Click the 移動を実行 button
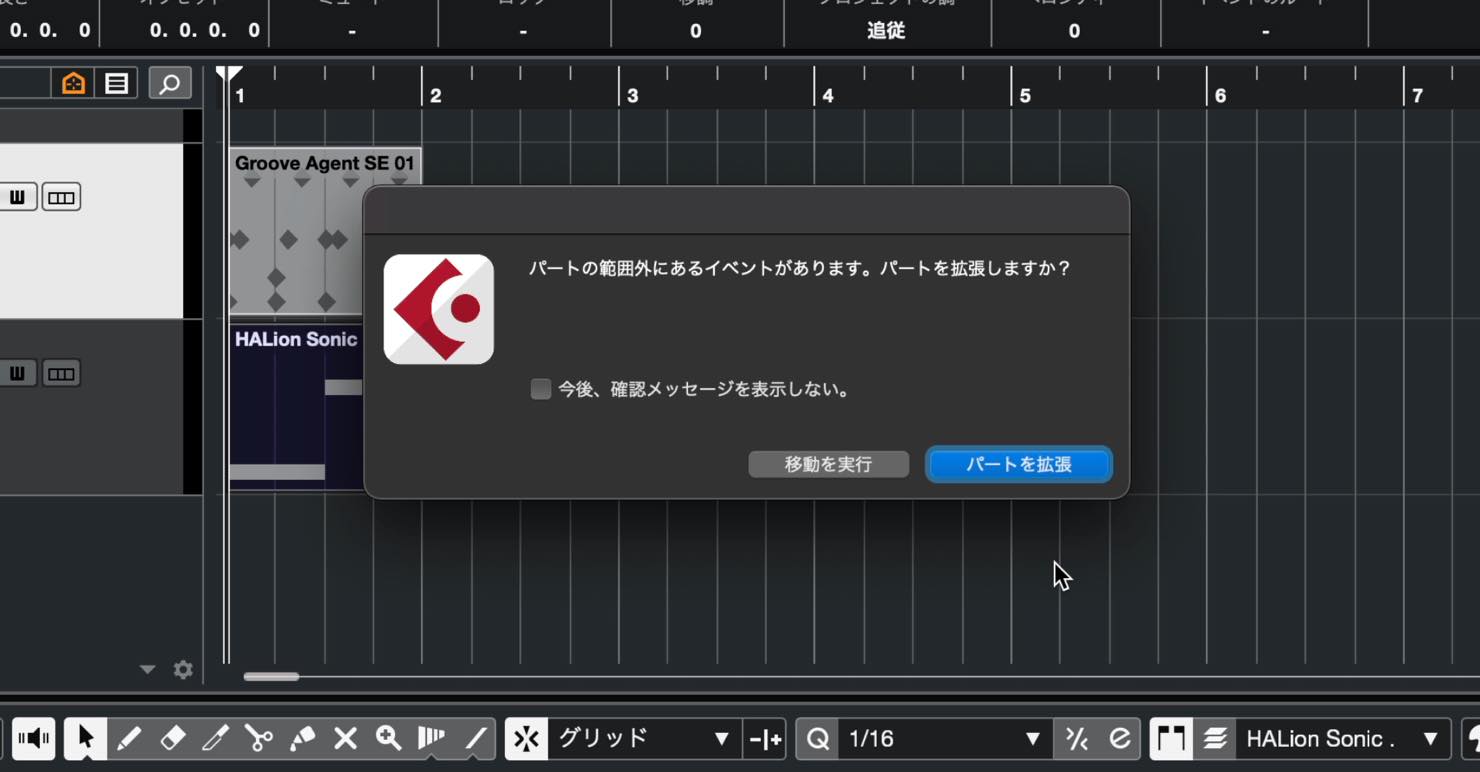Image resolution: width=1480 pixels, height=772 pixels. (x=828, y=464)
